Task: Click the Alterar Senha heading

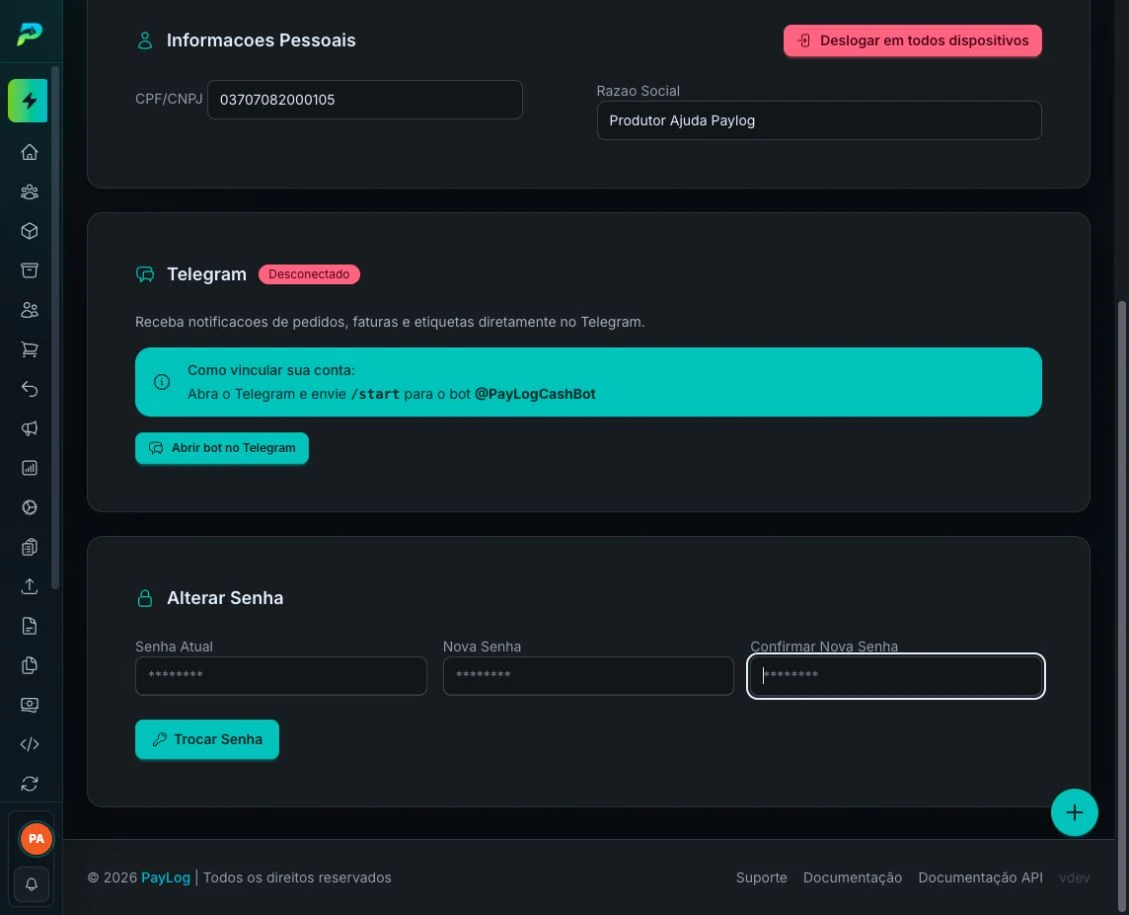Action: coord(225,598)
